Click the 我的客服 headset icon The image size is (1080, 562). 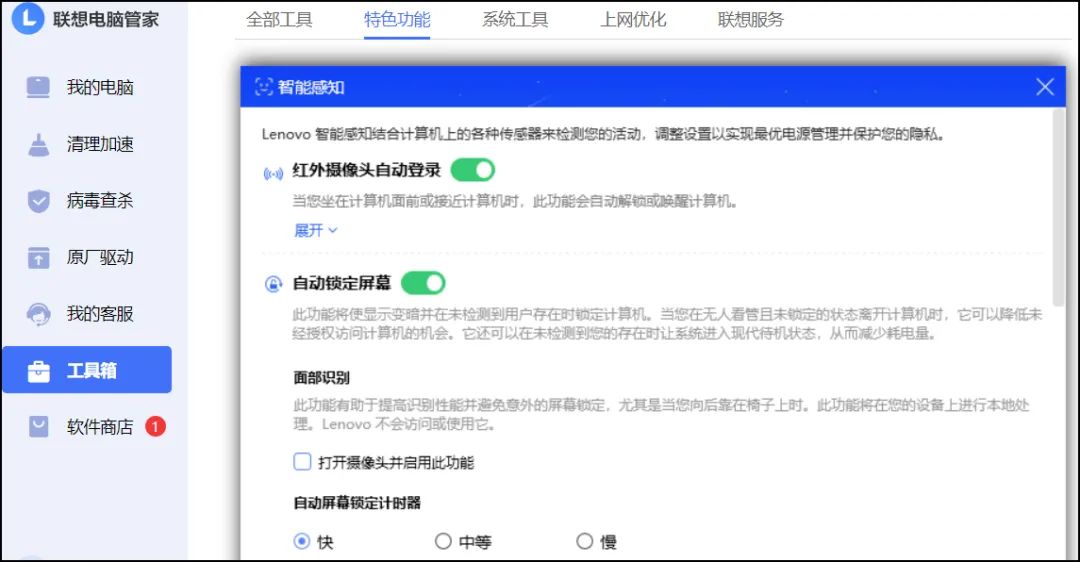pos(38,314)
